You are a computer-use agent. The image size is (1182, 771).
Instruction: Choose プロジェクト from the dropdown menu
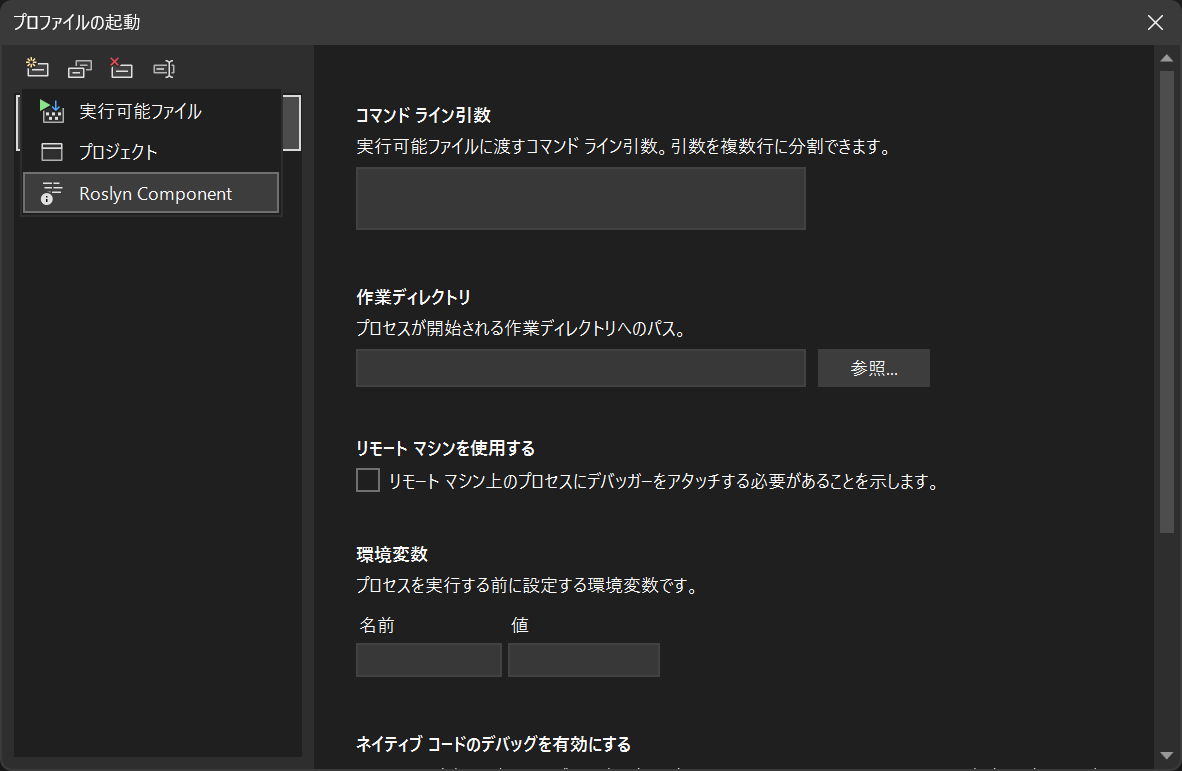click(152, 151)
